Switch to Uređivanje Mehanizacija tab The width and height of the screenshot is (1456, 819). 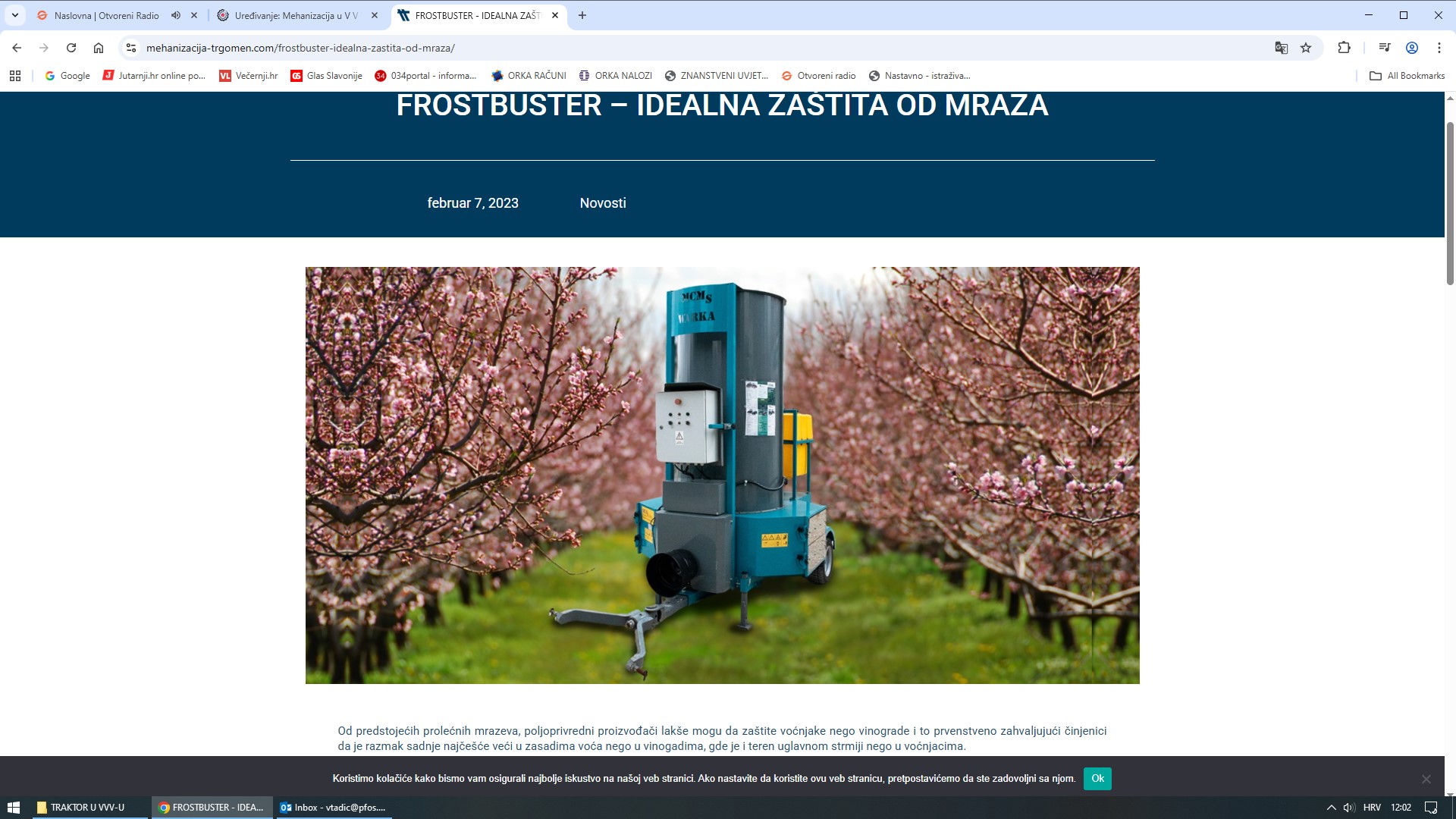296,15
